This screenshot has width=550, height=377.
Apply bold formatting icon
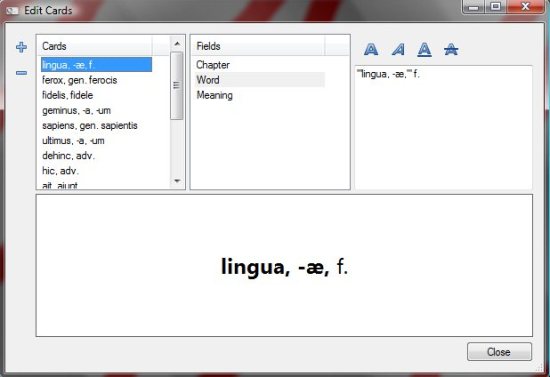click(x=371, y=49)
